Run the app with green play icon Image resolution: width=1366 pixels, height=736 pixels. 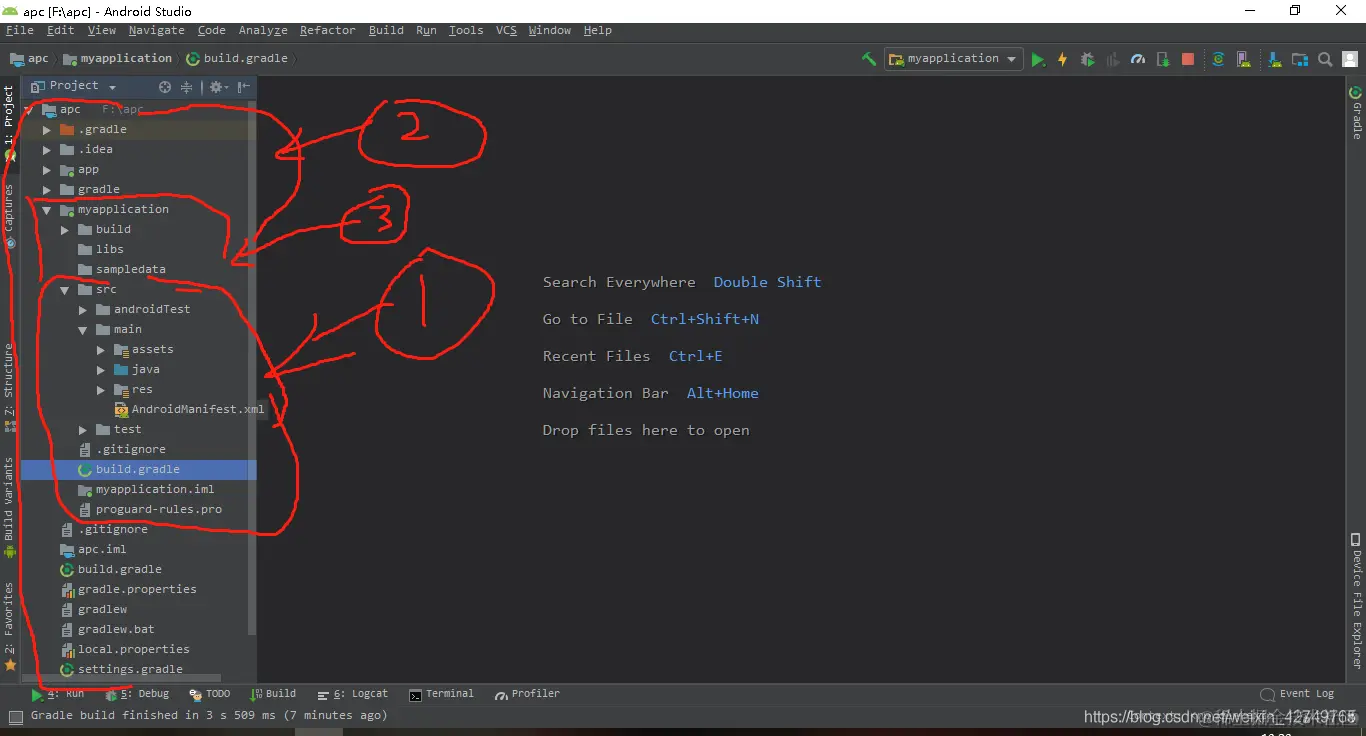pos(1038,59)
